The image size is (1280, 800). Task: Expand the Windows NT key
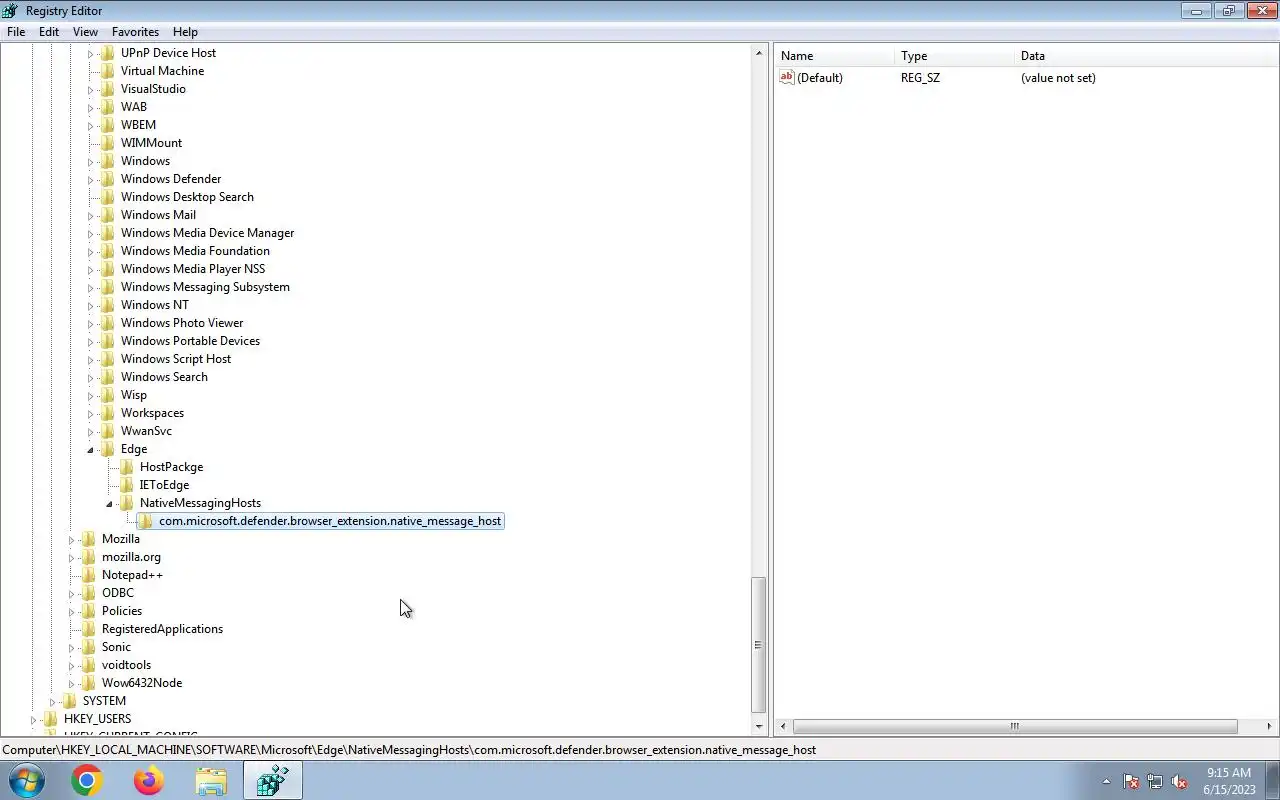tap(90, 305)
